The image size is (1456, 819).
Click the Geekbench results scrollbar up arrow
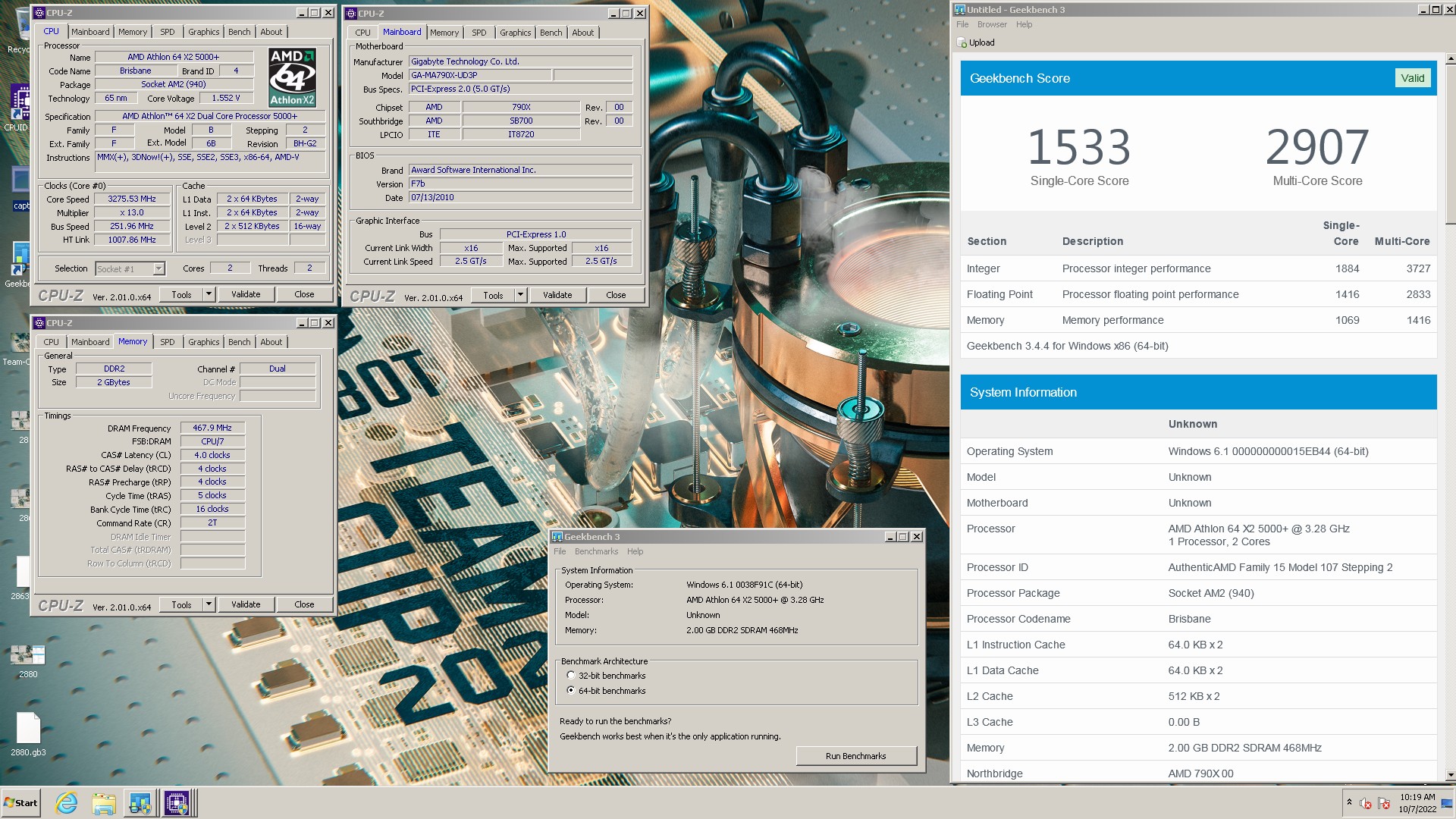pos(1449,59)
